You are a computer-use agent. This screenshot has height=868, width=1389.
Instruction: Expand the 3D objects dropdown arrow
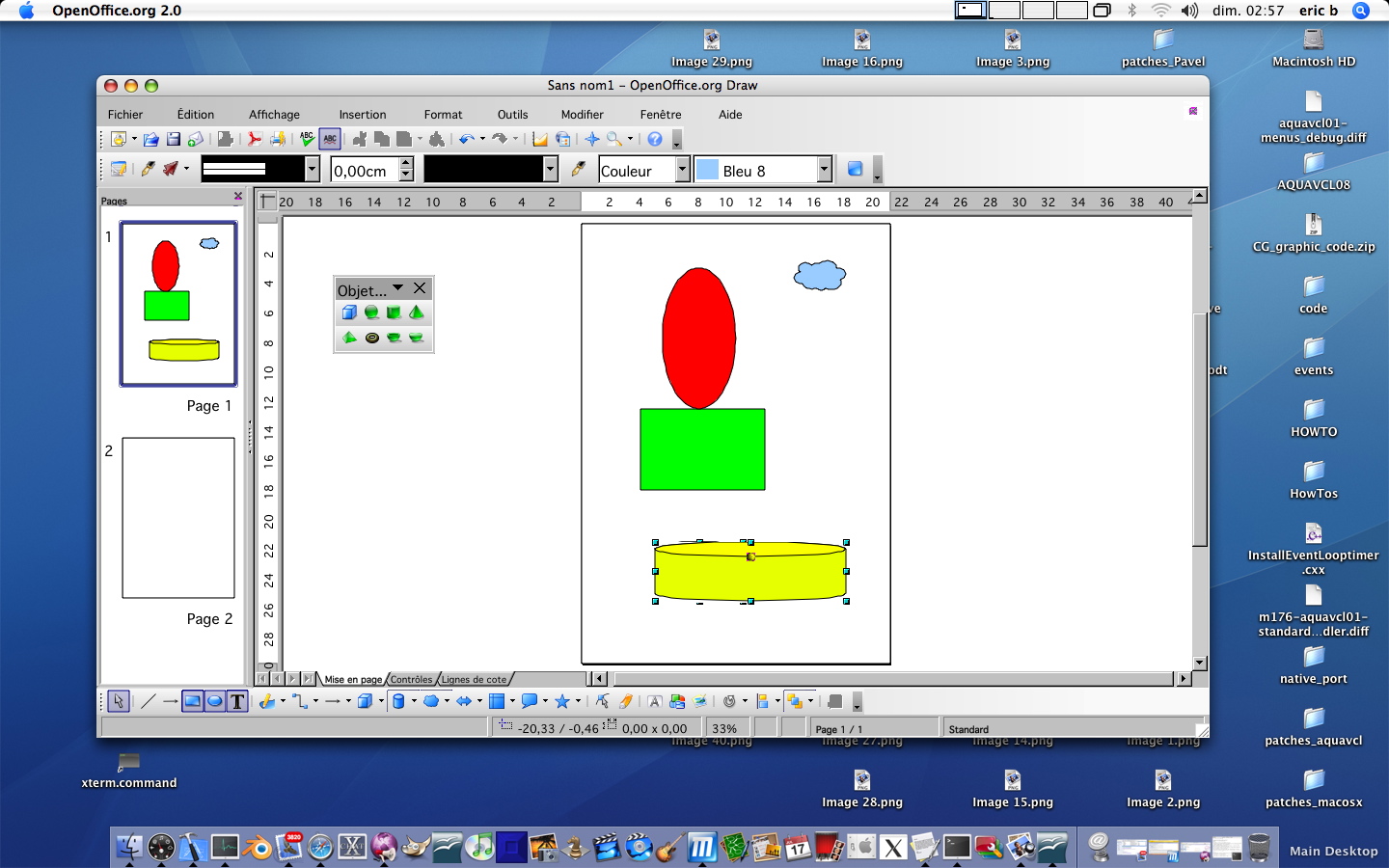381,701
